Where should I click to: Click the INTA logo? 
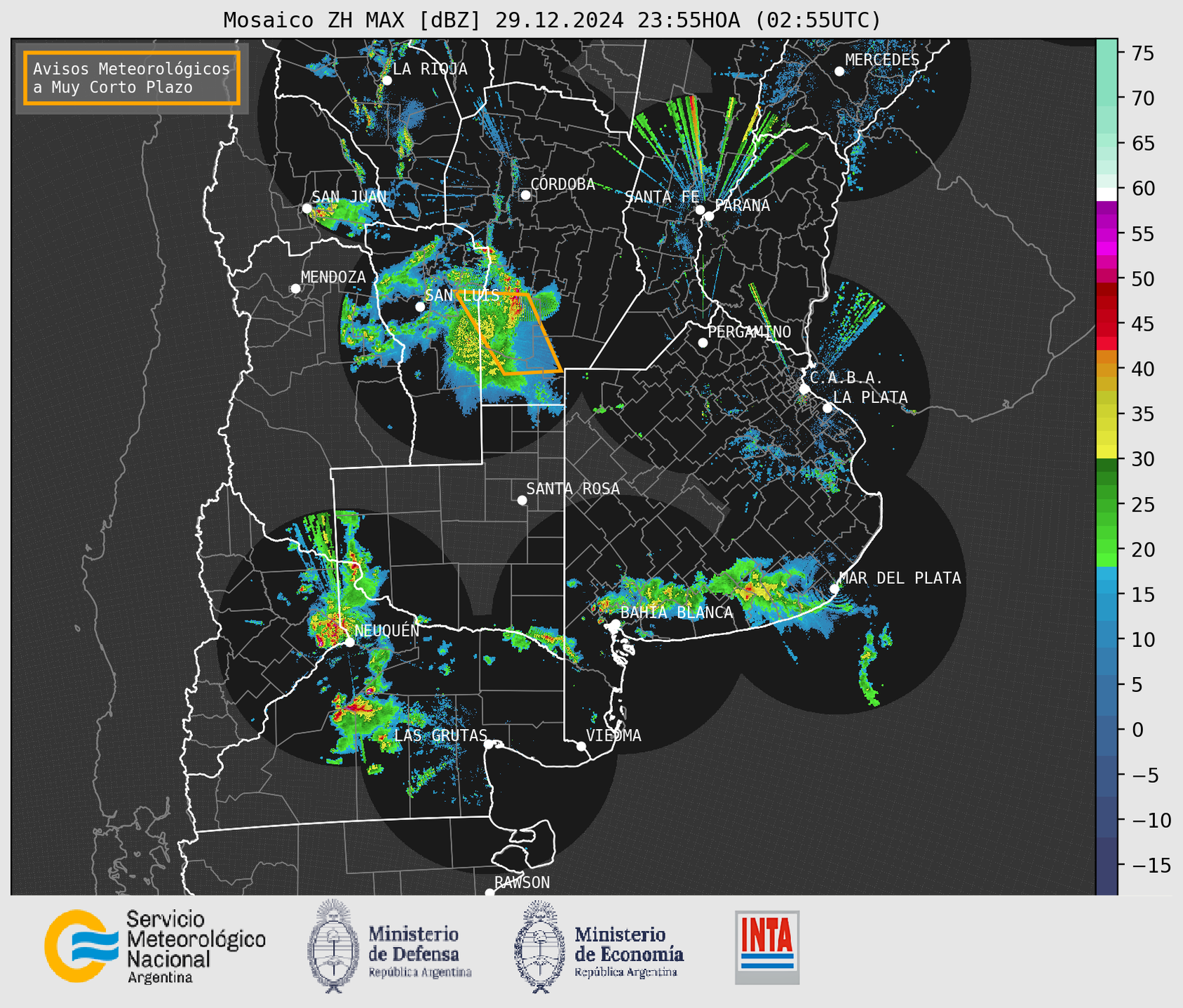[767, 947]
